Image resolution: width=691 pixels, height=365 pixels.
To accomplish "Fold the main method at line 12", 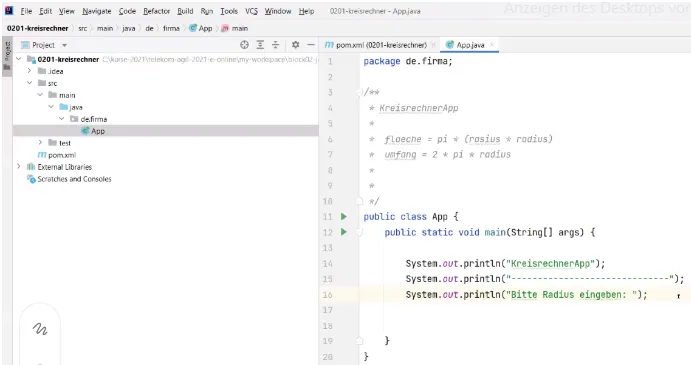I will (359, 232).
